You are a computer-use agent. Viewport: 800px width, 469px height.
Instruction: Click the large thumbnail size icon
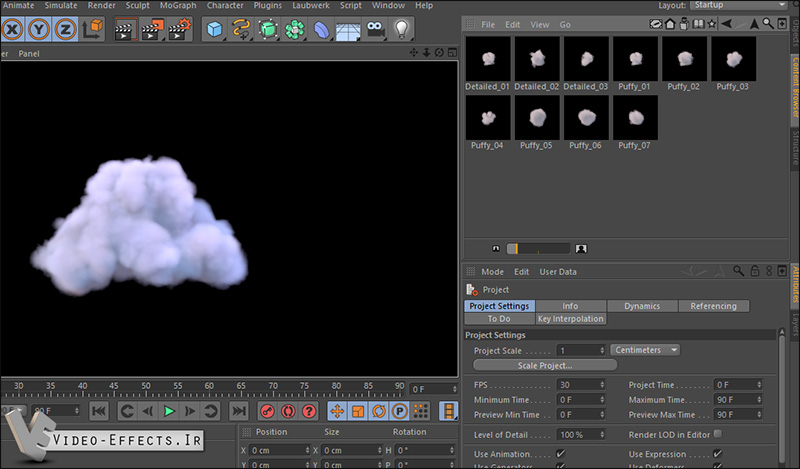581,249
